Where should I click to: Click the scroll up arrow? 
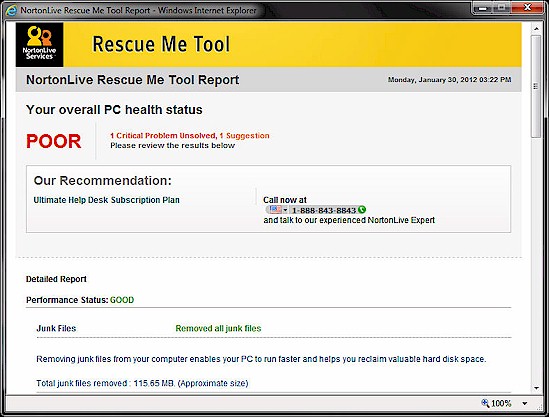point(536,28)
